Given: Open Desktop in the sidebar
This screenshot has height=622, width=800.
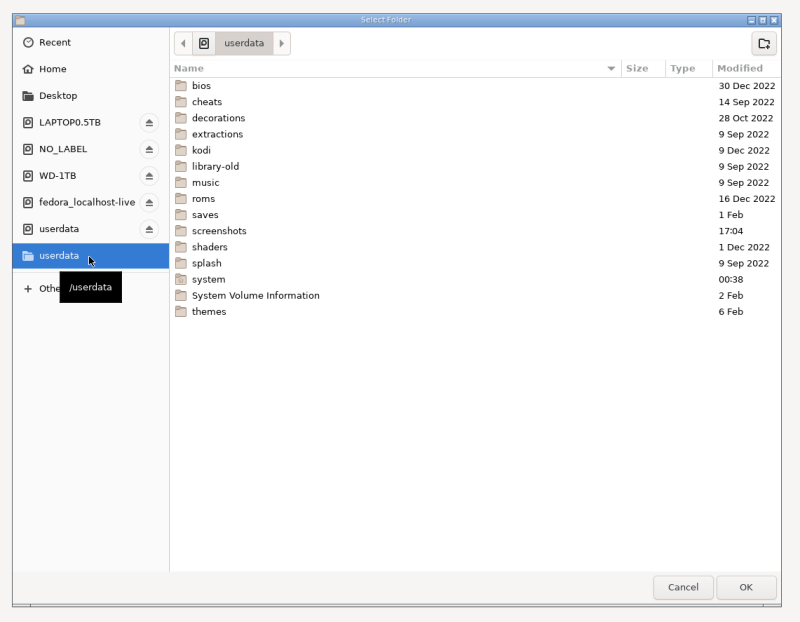Looking at the screenshot, I should click(x=91, y=95).
